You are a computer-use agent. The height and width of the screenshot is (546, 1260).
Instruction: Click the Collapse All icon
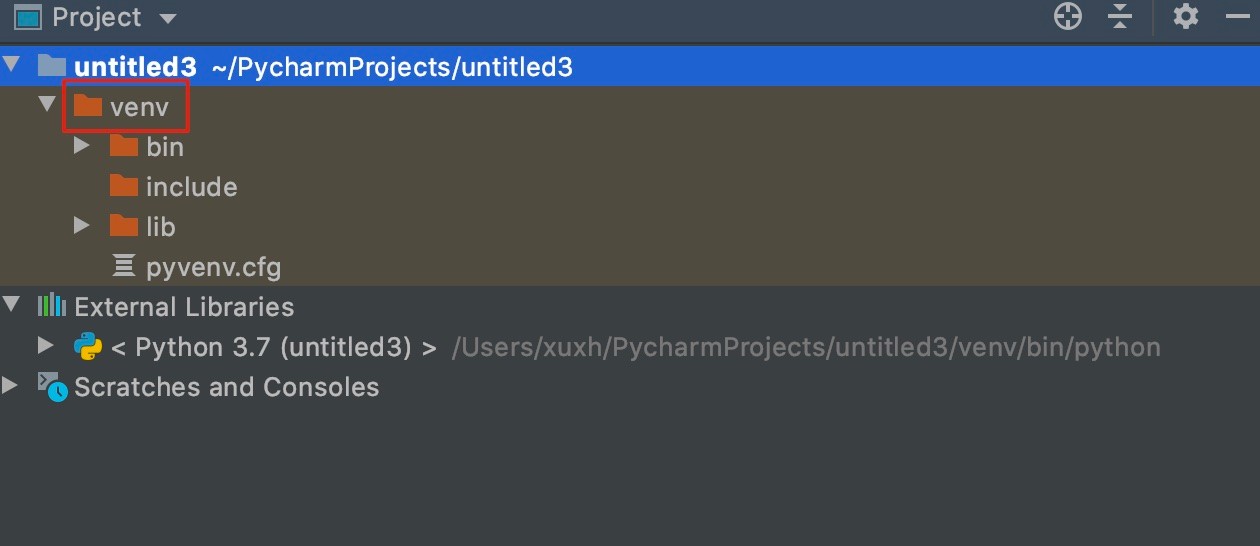pos(1120,17)
